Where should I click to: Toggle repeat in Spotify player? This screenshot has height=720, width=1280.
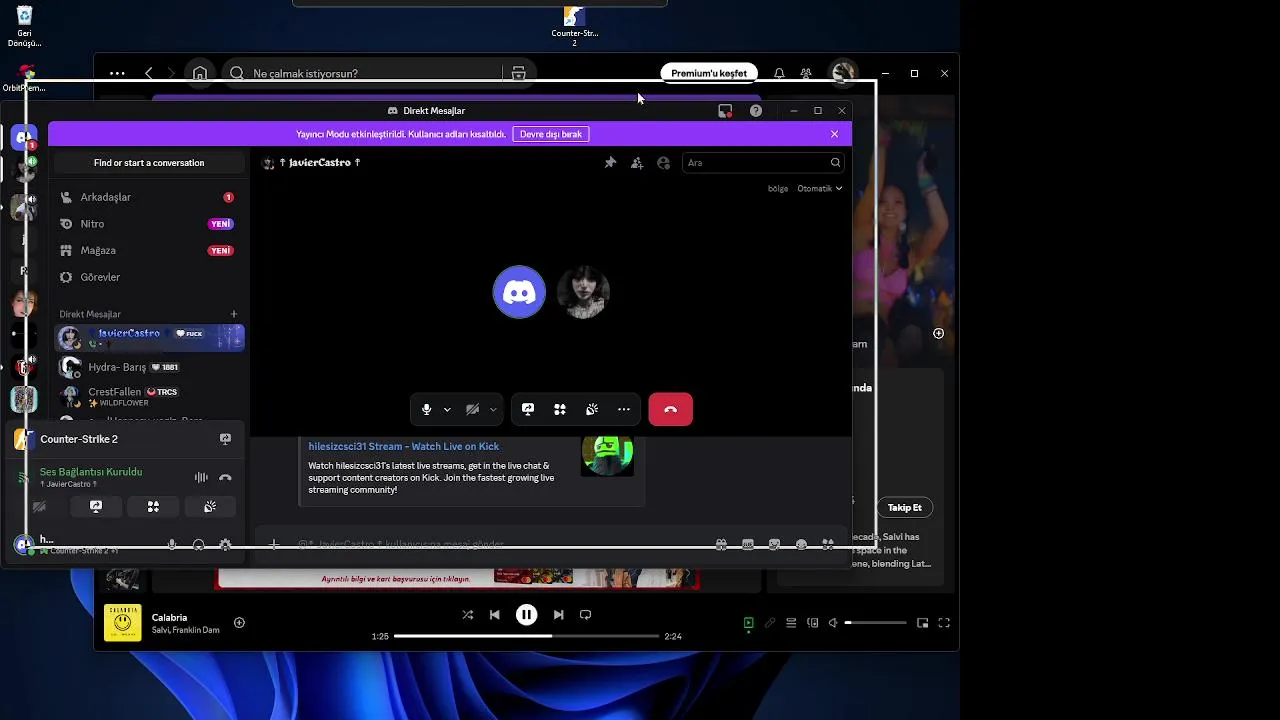(x=586, y=615)
